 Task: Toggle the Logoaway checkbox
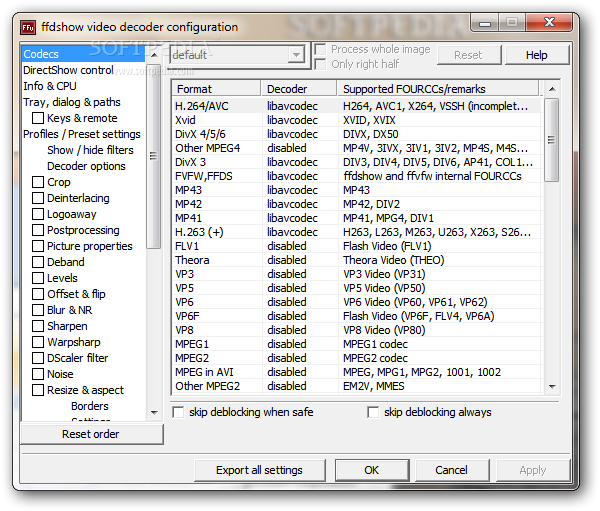(x=38, y=214)
